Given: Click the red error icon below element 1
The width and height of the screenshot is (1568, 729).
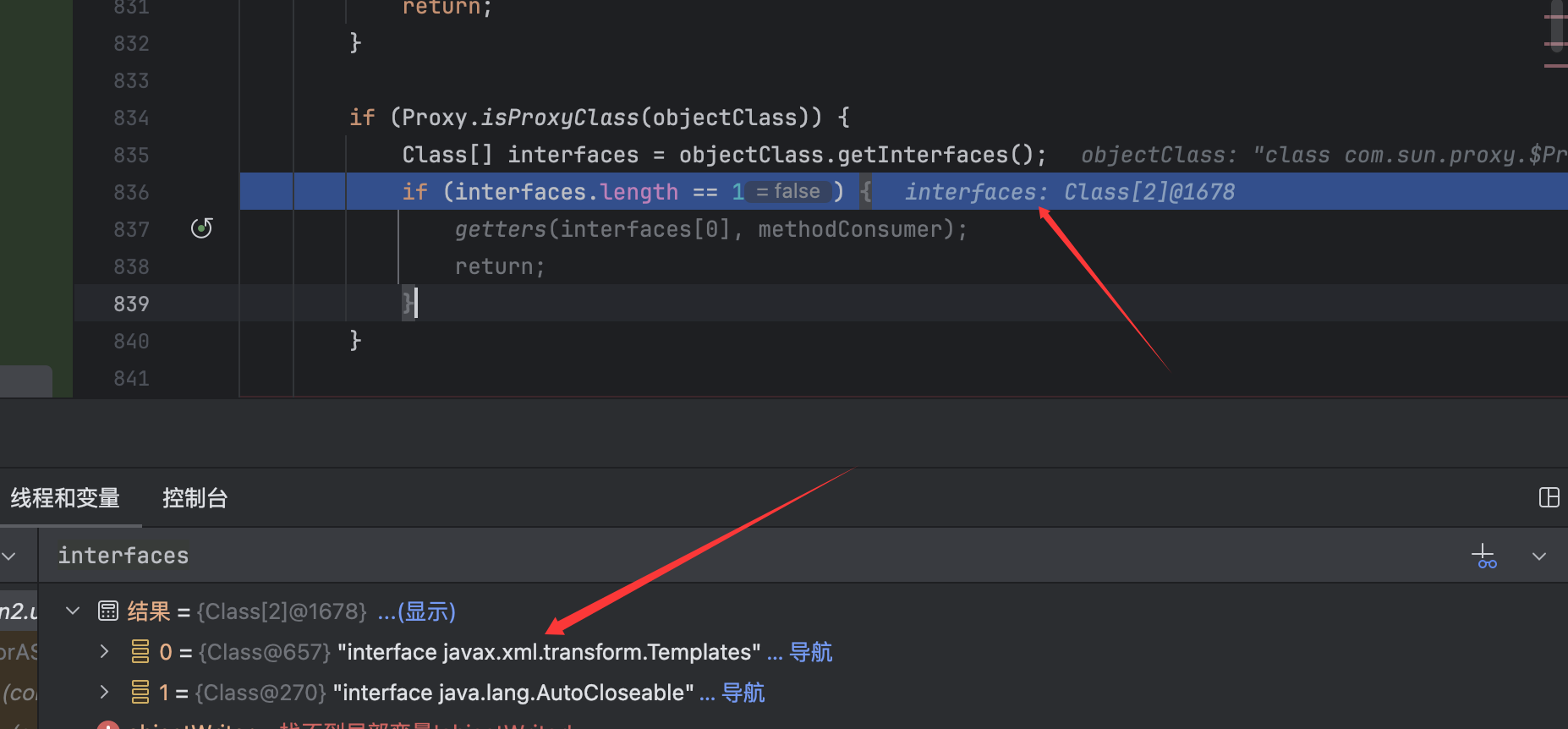Looking at the screenshot, I should 107,726.
